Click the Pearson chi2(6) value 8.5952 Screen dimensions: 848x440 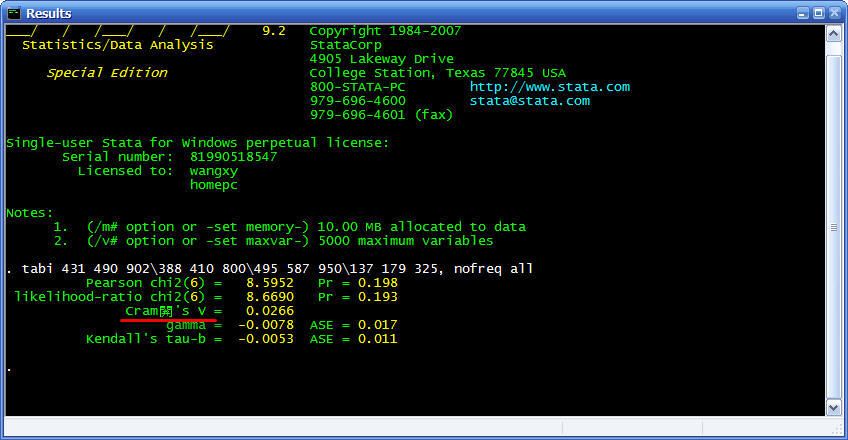point(269,283)
